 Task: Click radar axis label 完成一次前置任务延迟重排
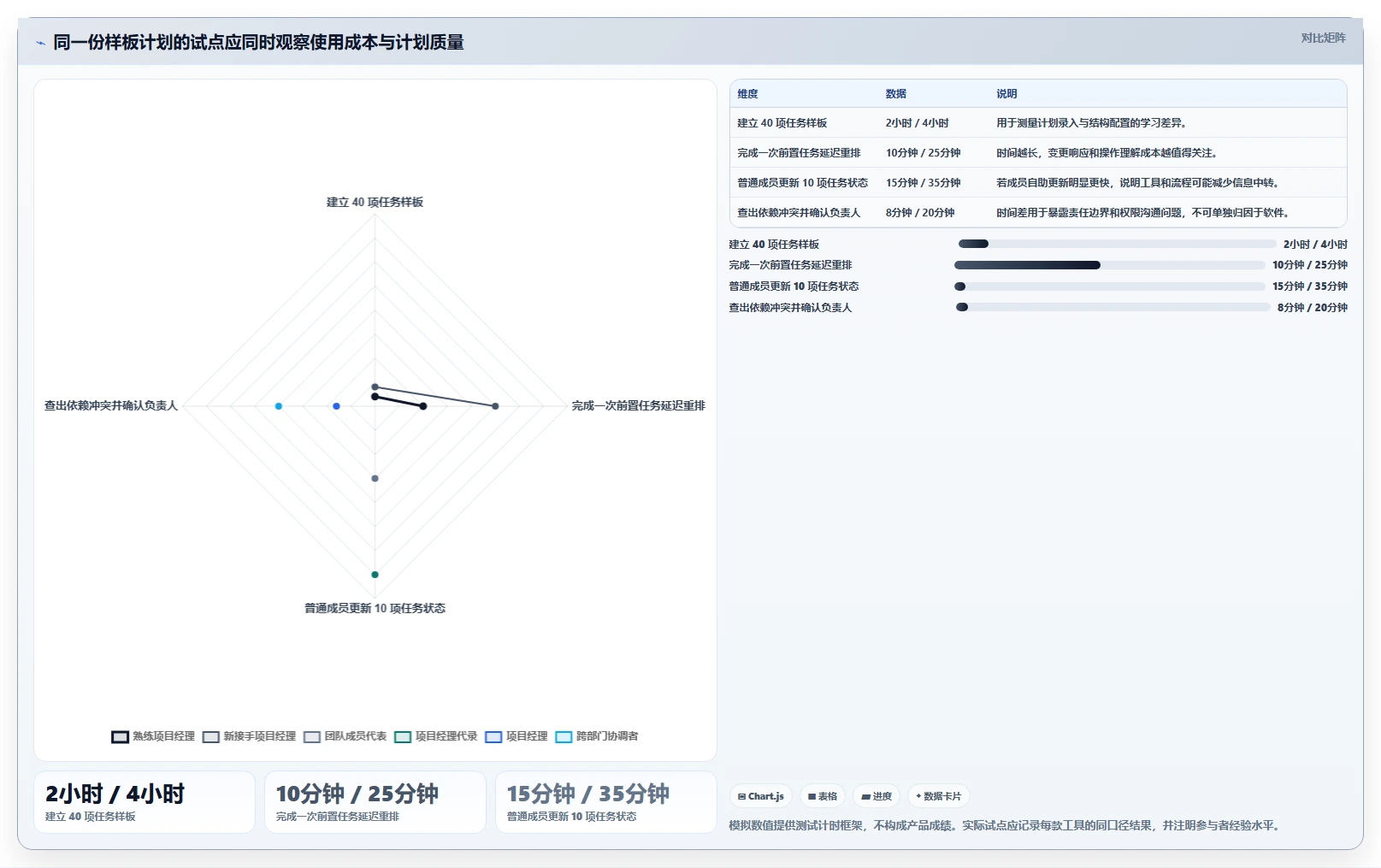coord(638,406)
